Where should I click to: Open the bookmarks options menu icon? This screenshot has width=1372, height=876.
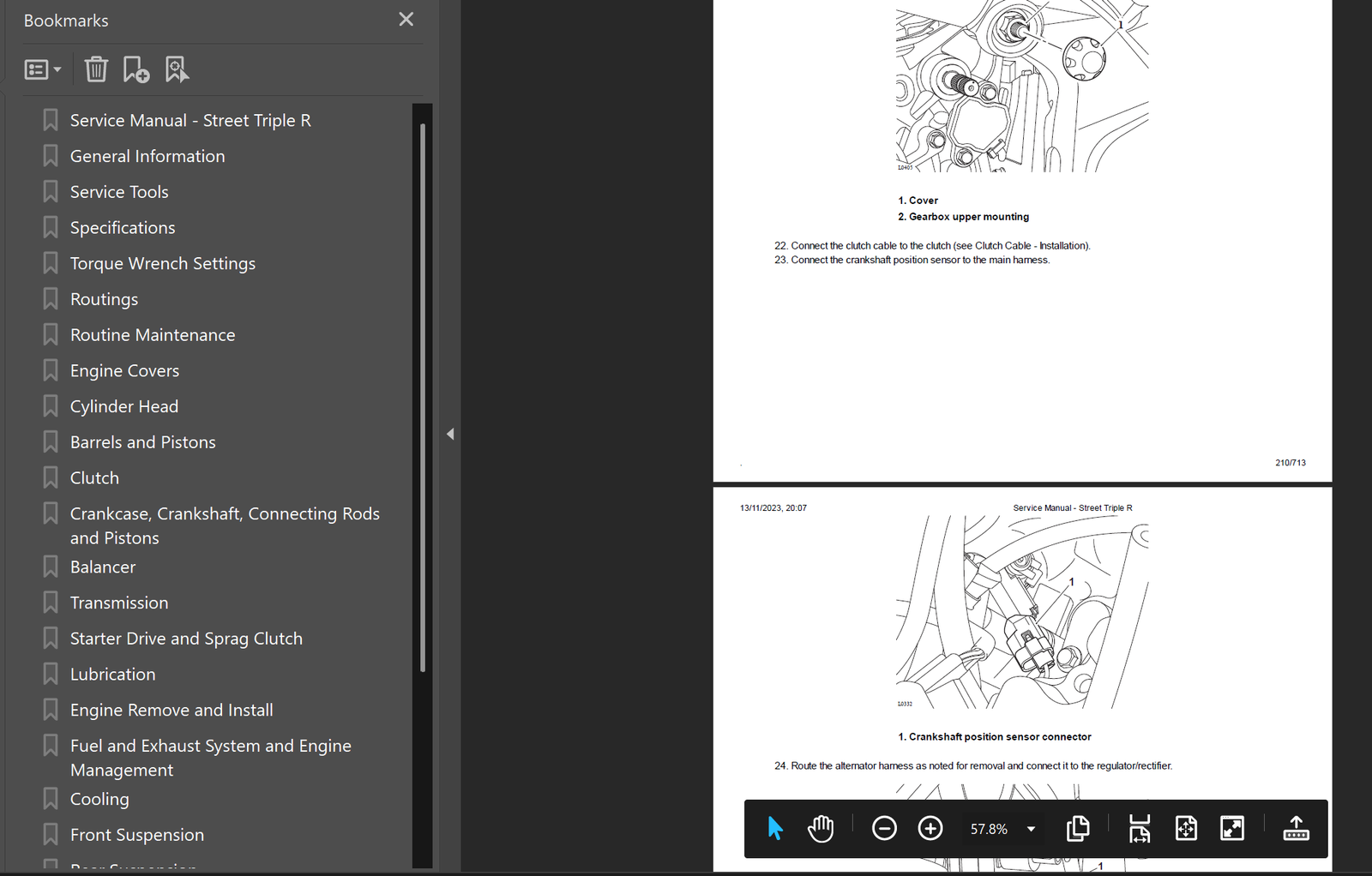click(43, 69)
